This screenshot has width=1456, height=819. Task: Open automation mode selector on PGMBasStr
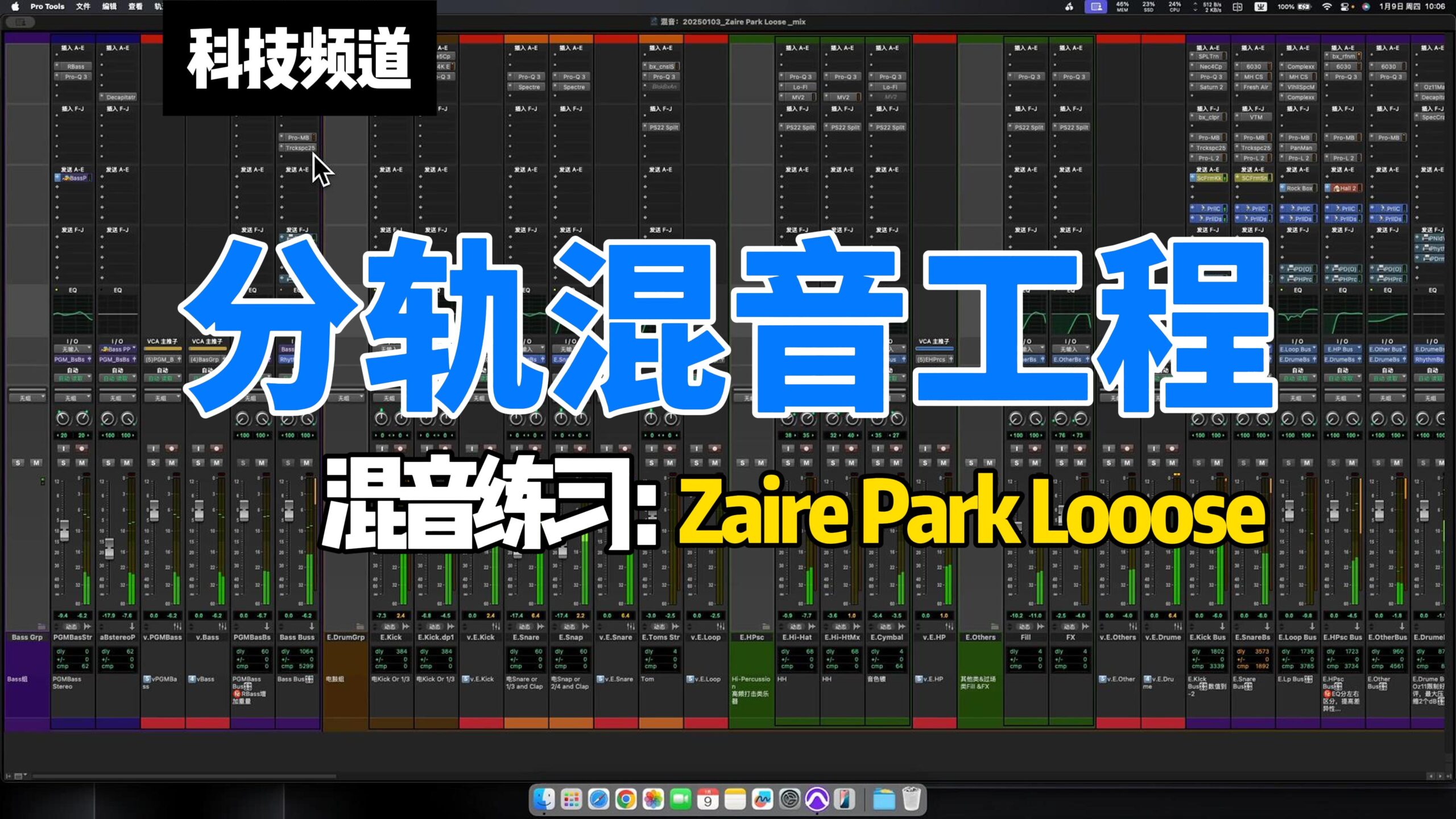point(72,378)
